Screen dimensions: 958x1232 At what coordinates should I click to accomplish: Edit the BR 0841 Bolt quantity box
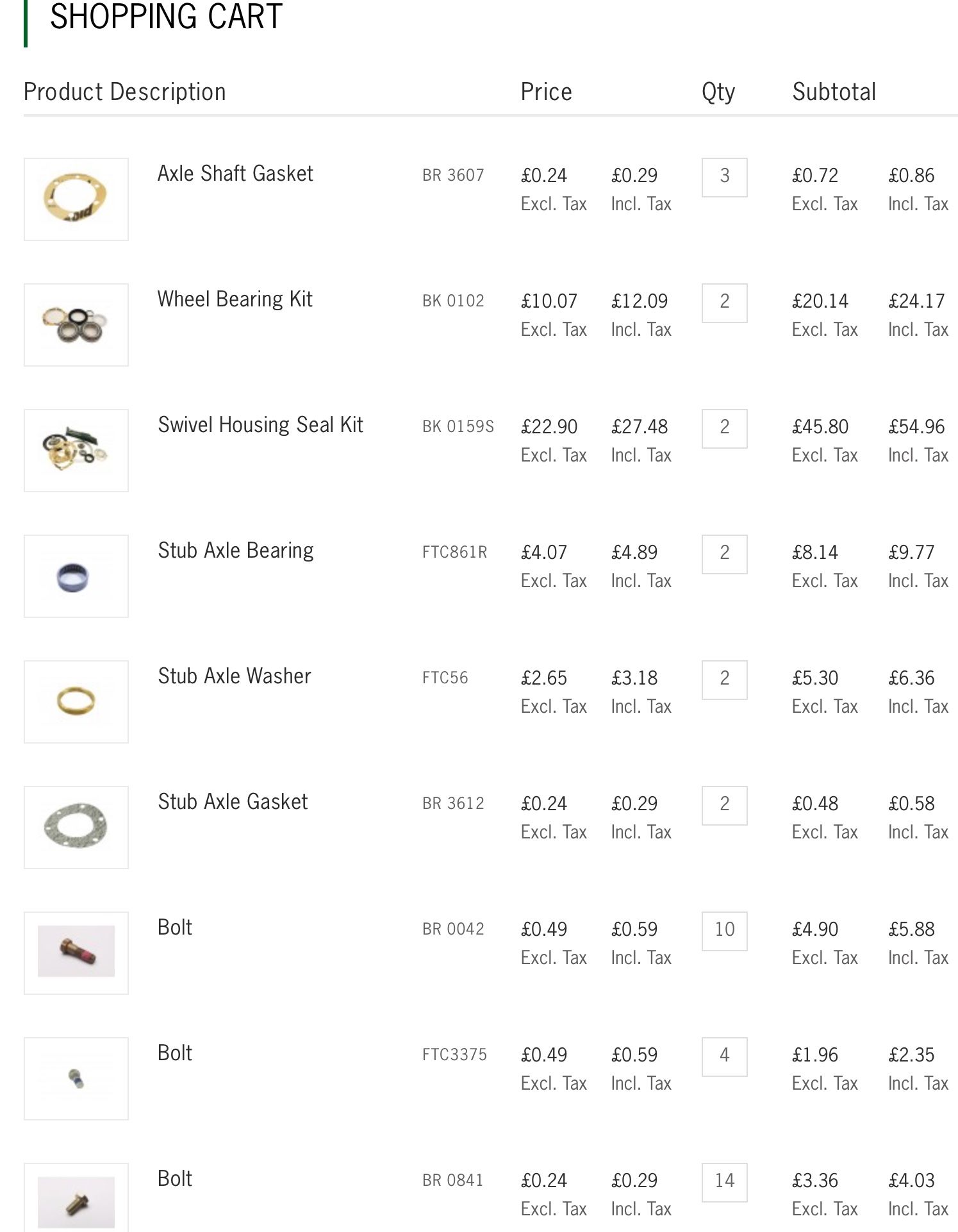coord(725,1183)
